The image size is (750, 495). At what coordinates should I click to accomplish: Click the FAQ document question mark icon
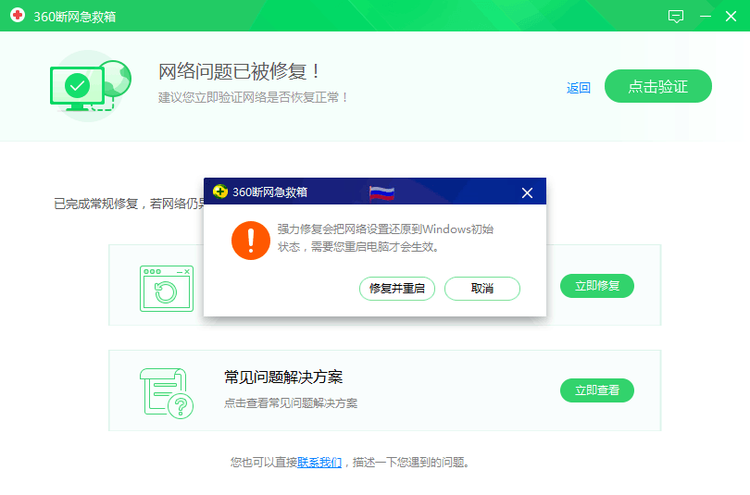click(167, 393)
